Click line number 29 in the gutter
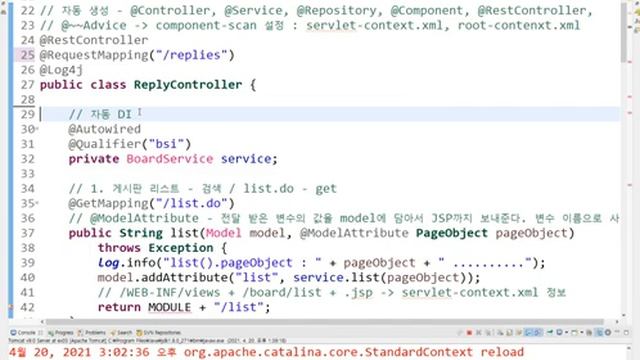The image size is (640, 360). click(27, 114)
